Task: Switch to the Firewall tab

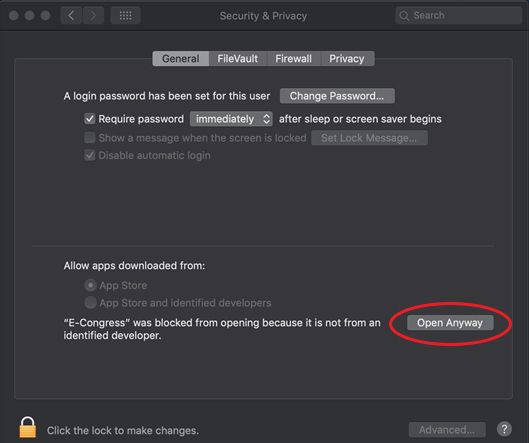Action: 294,59
